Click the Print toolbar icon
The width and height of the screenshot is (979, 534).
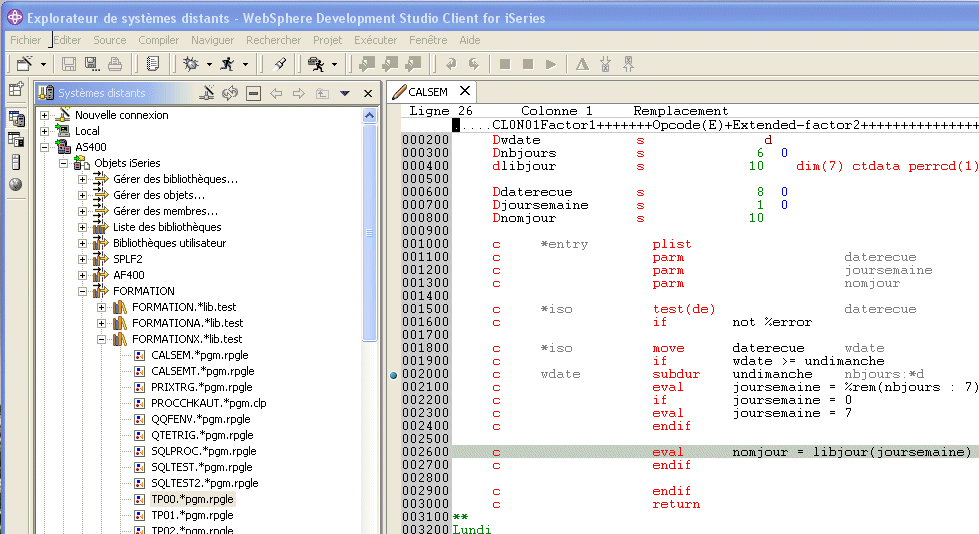115,64
